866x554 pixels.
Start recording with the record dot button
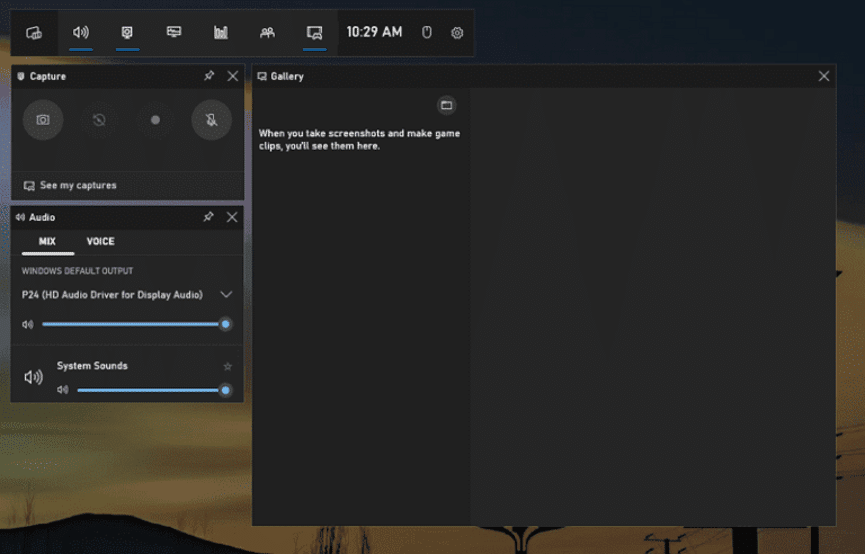click(x=155, y=120)
